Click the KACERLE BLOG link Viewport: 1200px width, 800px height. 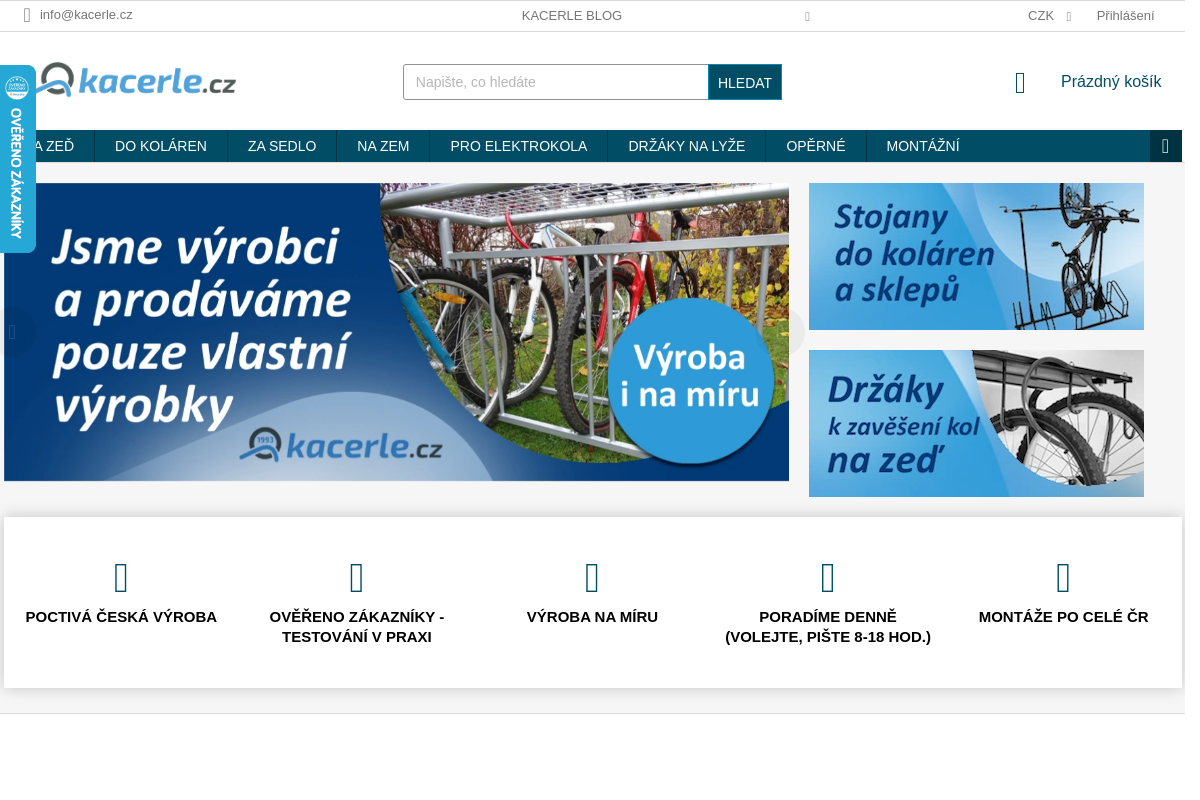click(x=571, y=15)
